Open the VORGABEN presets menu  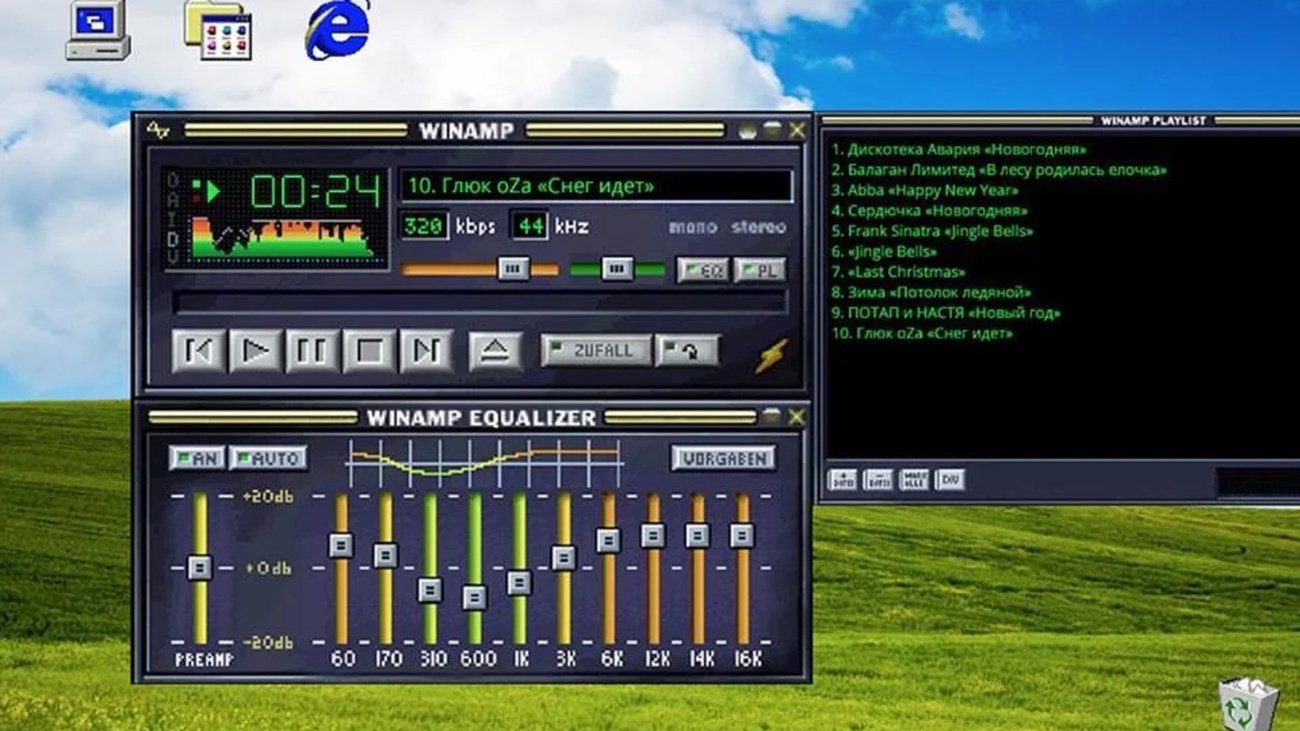point(723,458)
